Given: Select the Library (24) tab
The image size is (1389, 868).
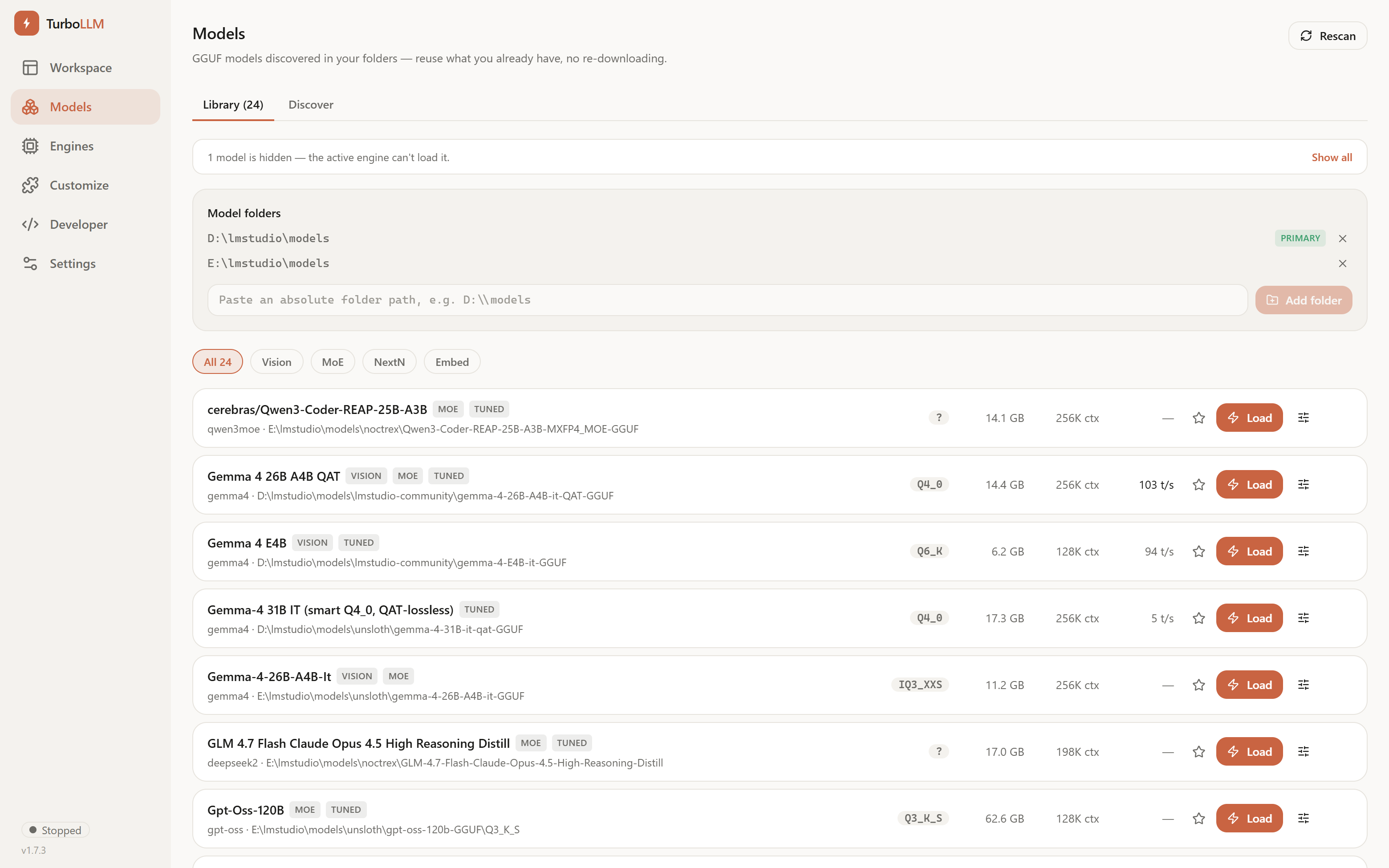Looking at the screenshot, I should 233,105.
